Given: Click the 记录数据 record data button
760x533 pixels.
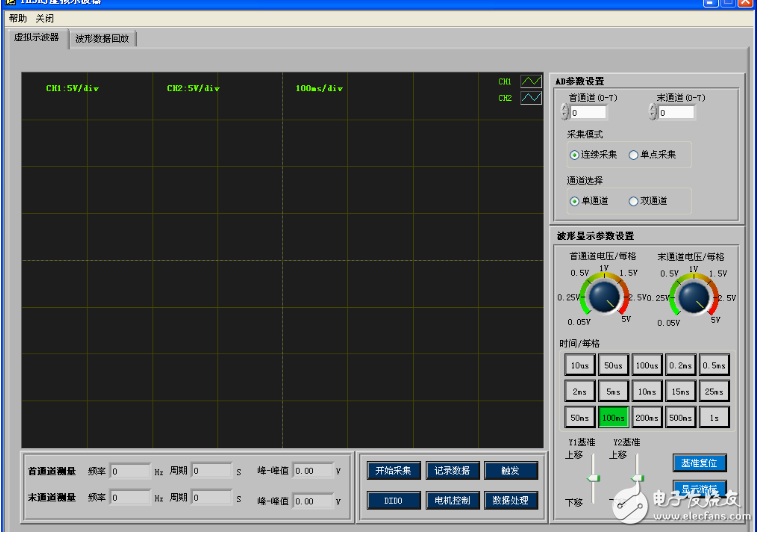Looking at the screenshot, I should [x=452, y=471].
